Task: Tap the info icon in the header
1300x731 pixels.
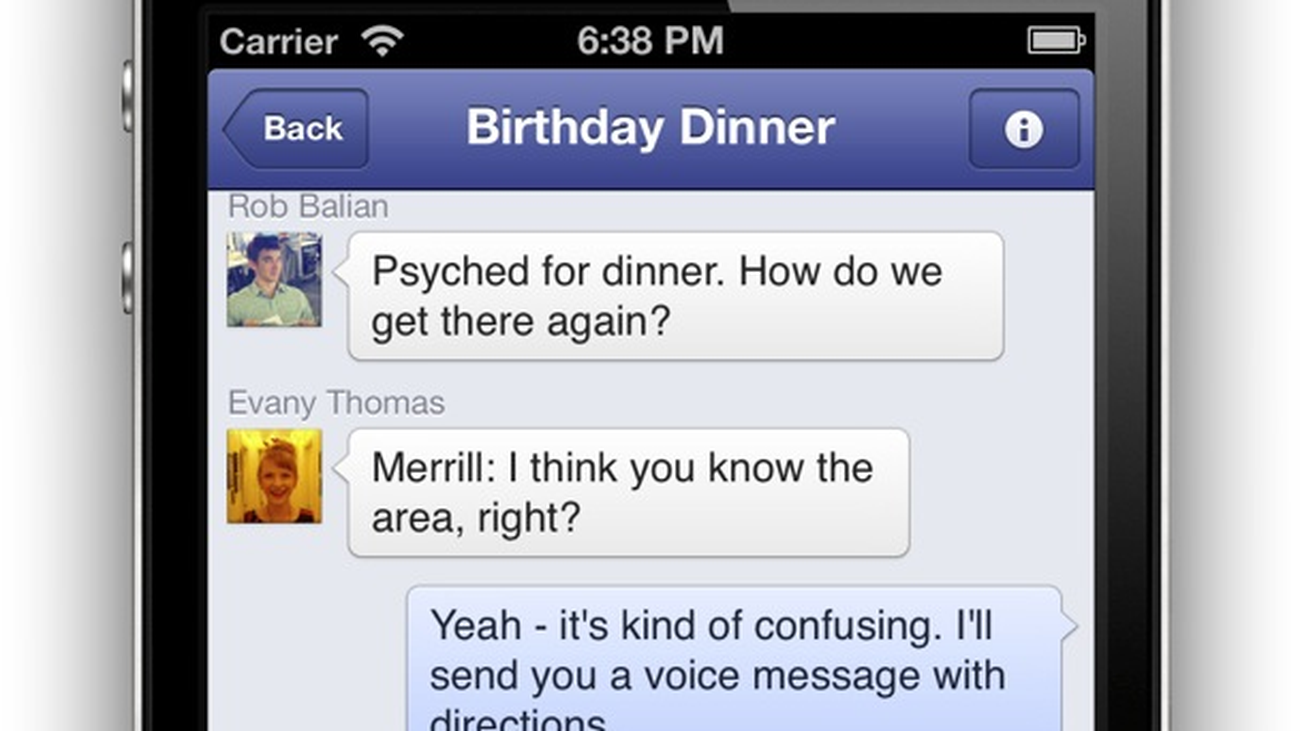Action: coord(1023,129)
